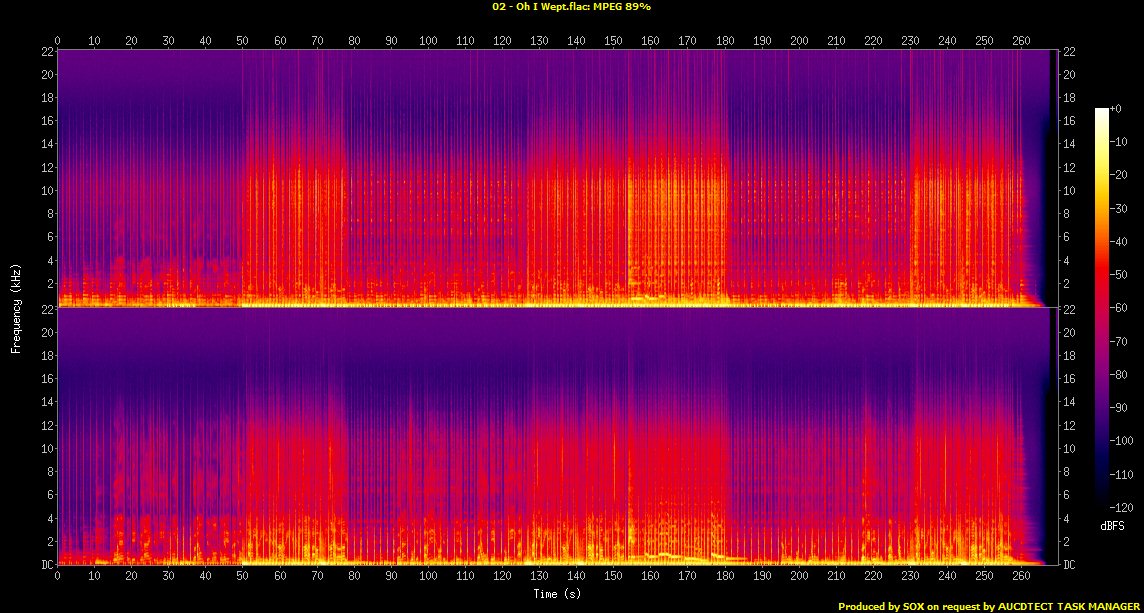Click the 160 mark on the top time axis
This screenshot has width=1144, height=613.
tap(650, 42)
